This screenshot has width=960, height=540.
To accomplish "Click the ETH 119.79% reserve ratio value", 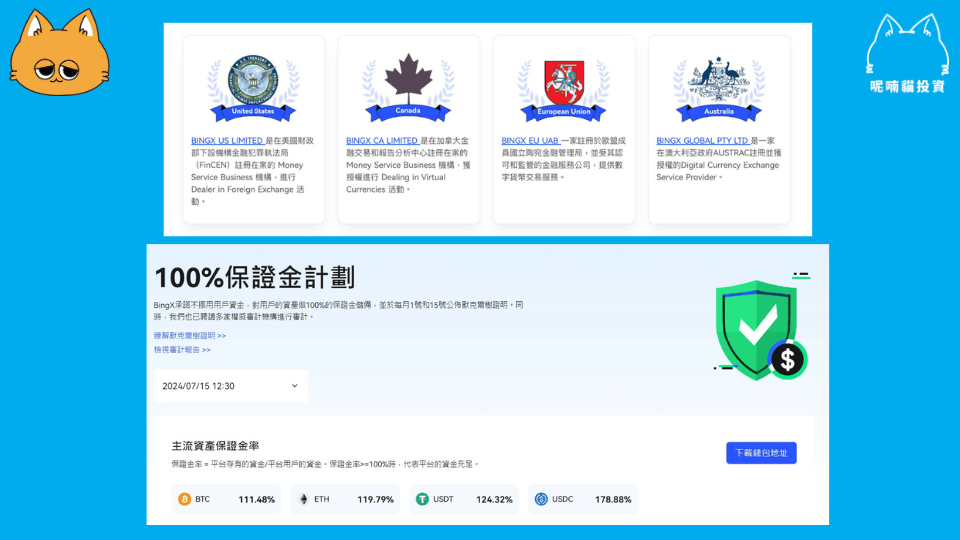I will (375, 500).
